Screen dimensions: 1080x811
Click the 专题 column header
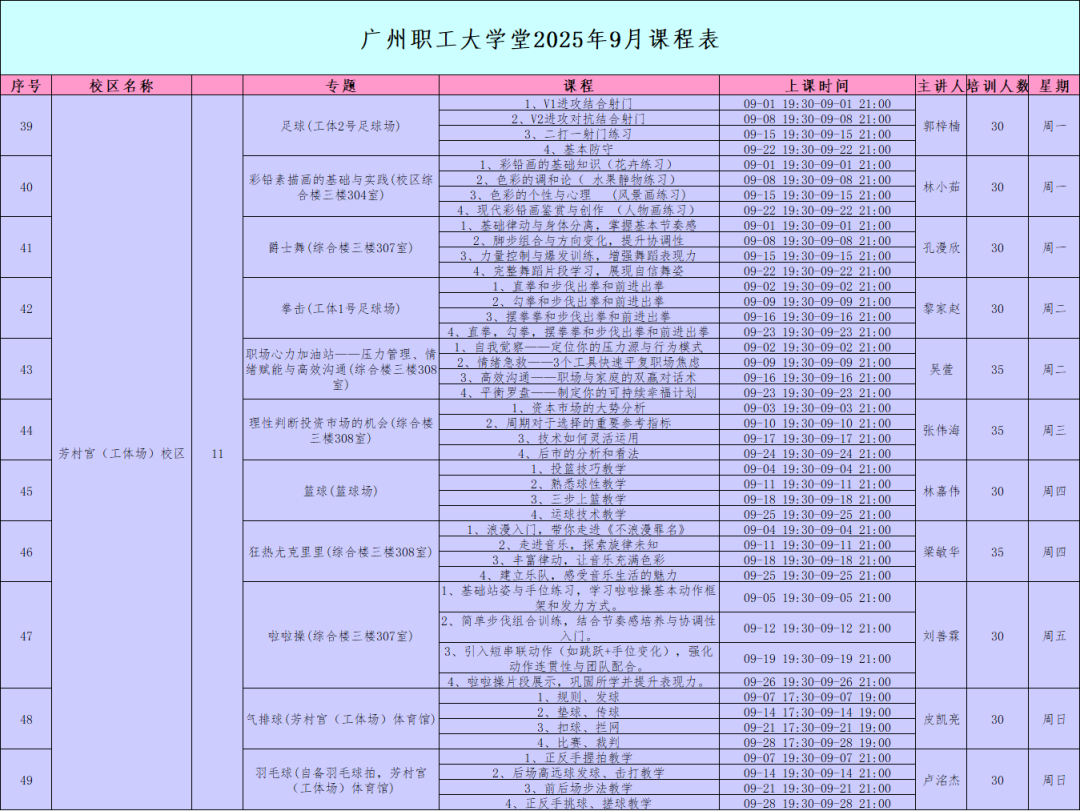pyautogui.click(x=341, y=86)
